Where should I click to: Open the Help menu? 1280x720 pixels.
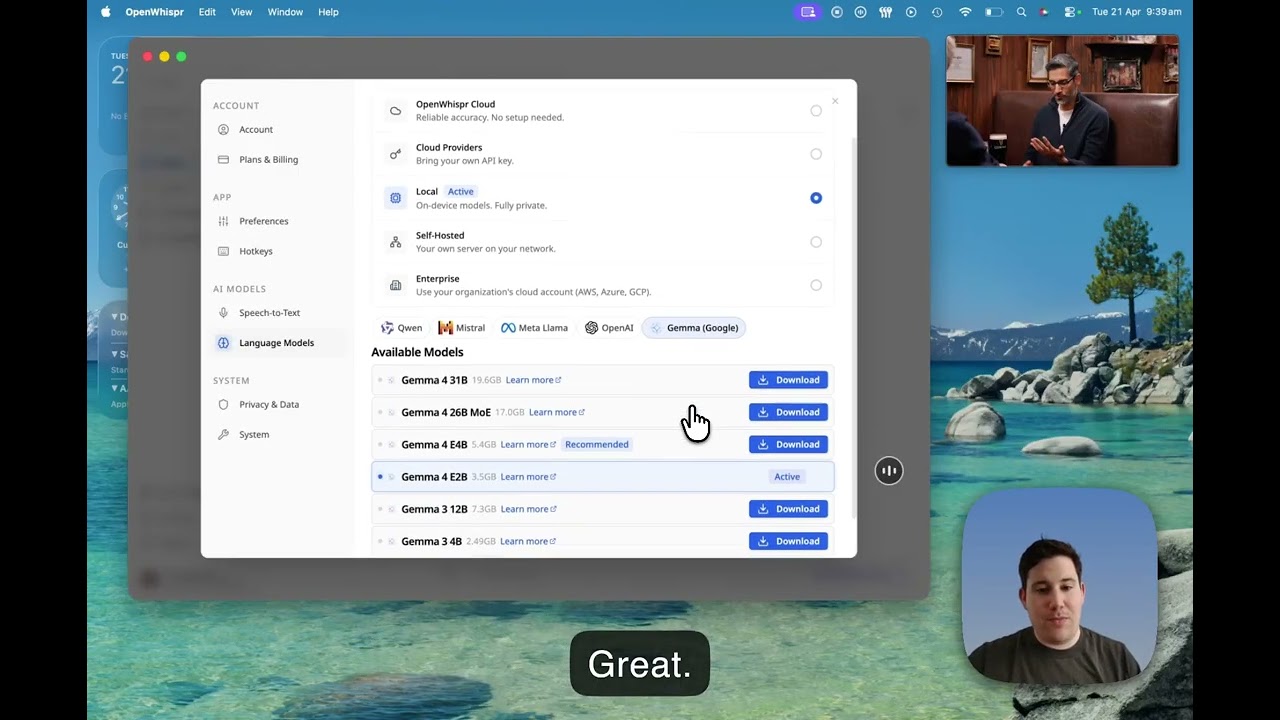328,12
